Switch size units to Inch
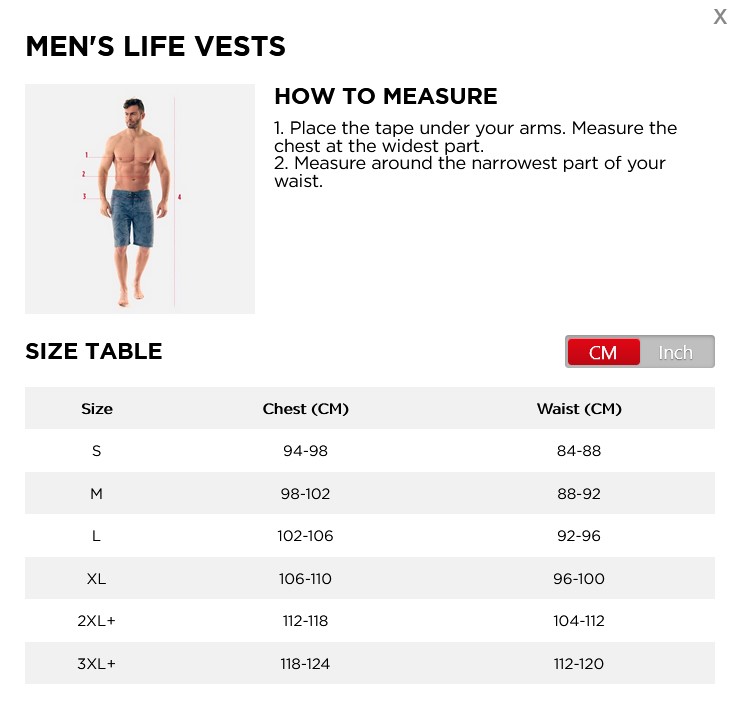The width and height of the screenshot is (732, 704). (675, 352)
